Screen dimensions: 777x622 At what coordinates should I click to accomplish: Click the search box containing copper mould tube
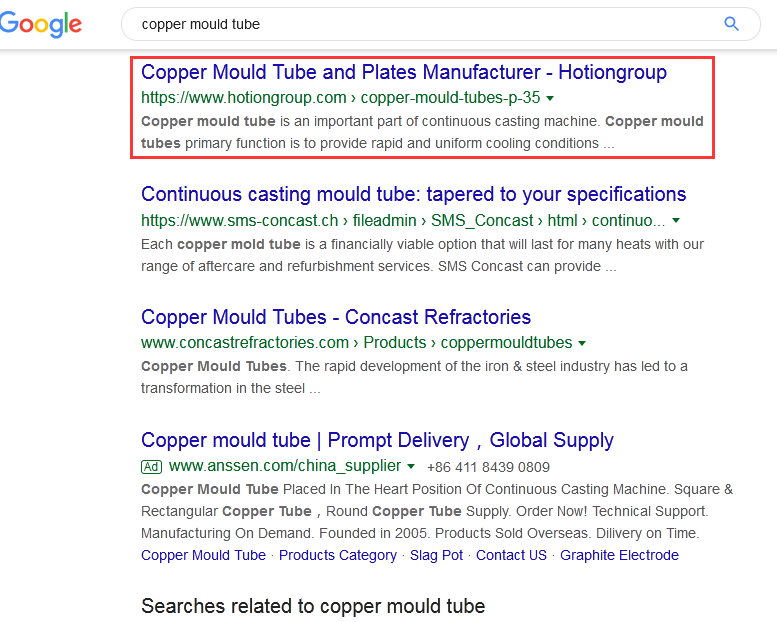pyautogui.click(x=441, y=24)
